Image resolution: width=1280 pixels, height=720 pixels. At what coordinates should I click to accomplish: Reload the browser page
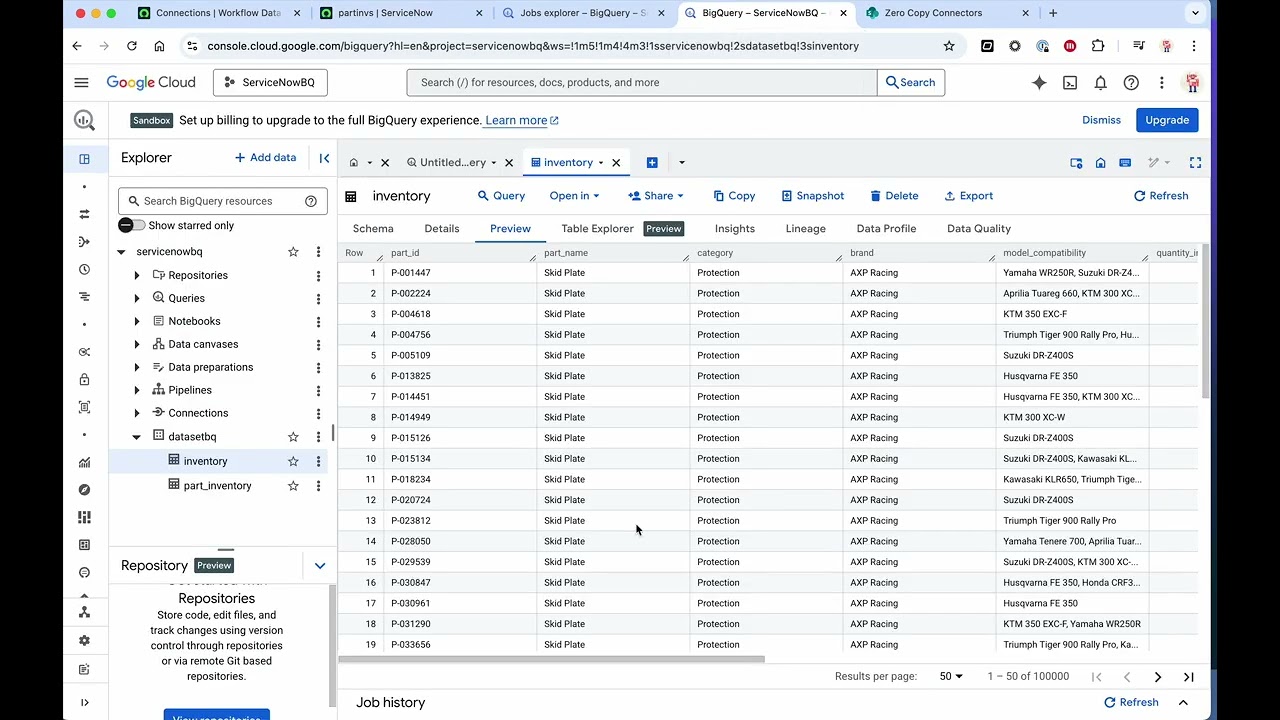[131, 46]
